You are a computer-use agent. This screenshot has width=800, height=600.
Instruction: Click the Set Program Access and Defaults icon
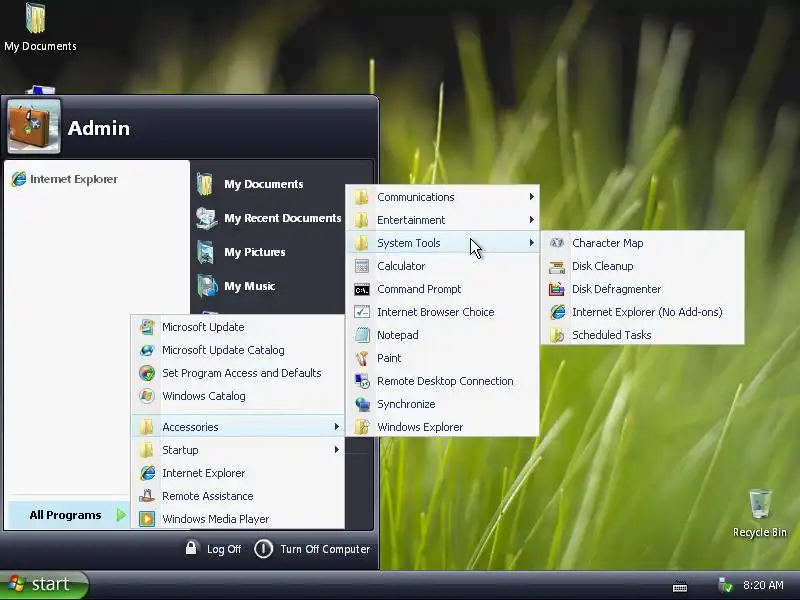[x=147, y=373]
